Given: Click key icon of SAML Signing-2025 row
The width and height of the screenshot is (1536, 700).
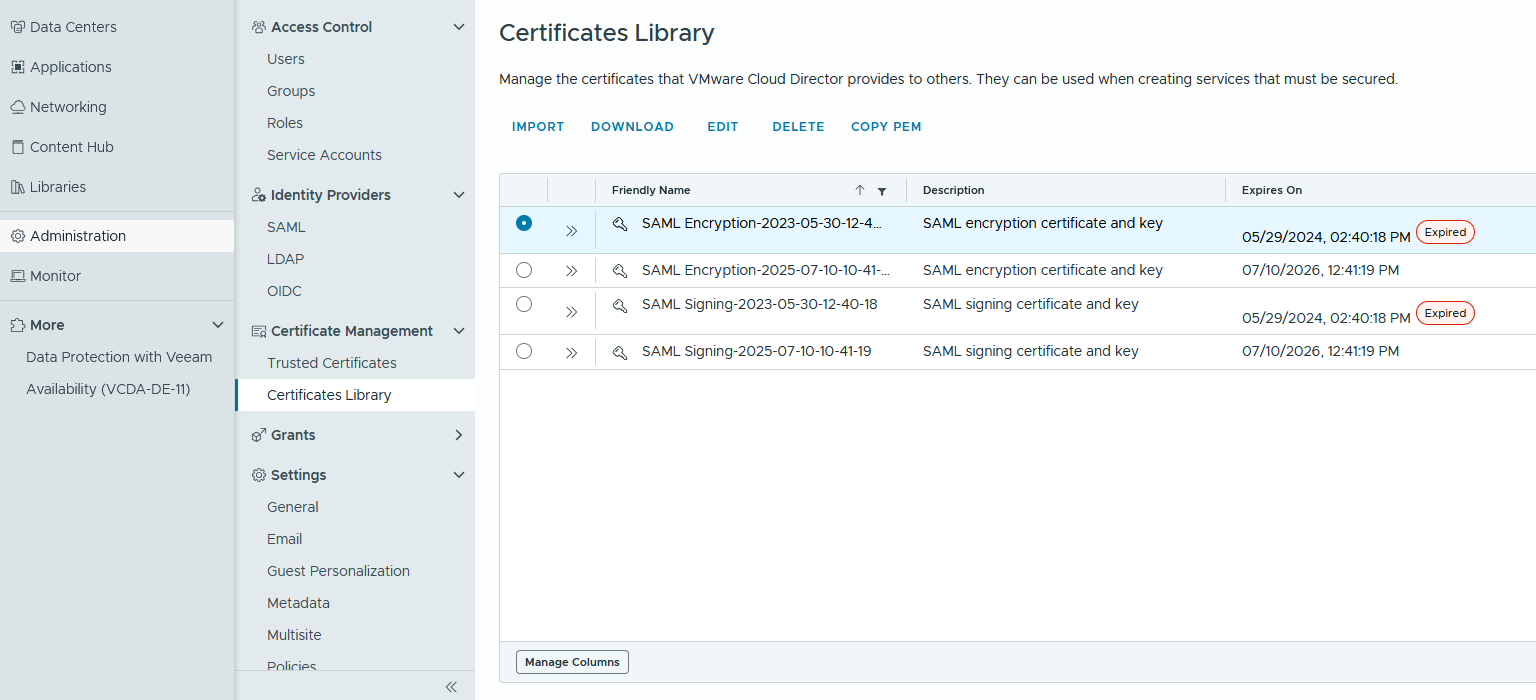Looking at the screenshot, I should pyautogui.click(x=620, y=352).
